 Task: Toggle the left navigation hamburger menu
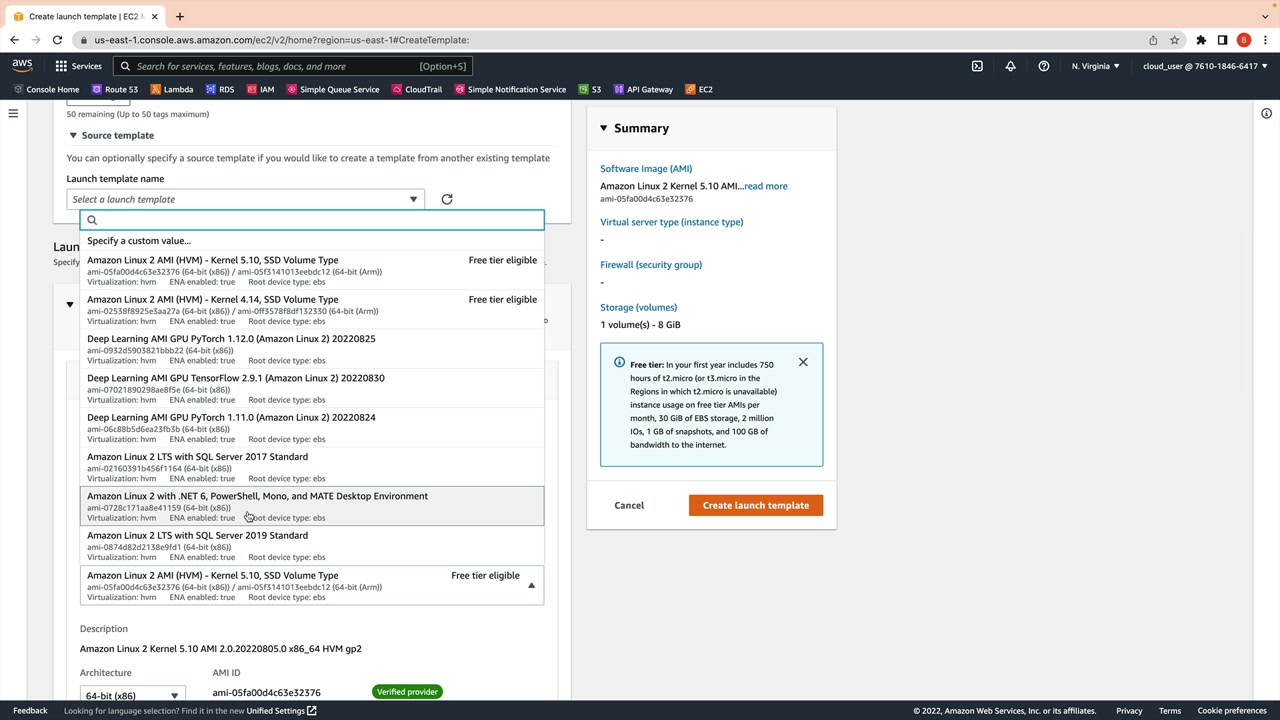coord(13,113)
